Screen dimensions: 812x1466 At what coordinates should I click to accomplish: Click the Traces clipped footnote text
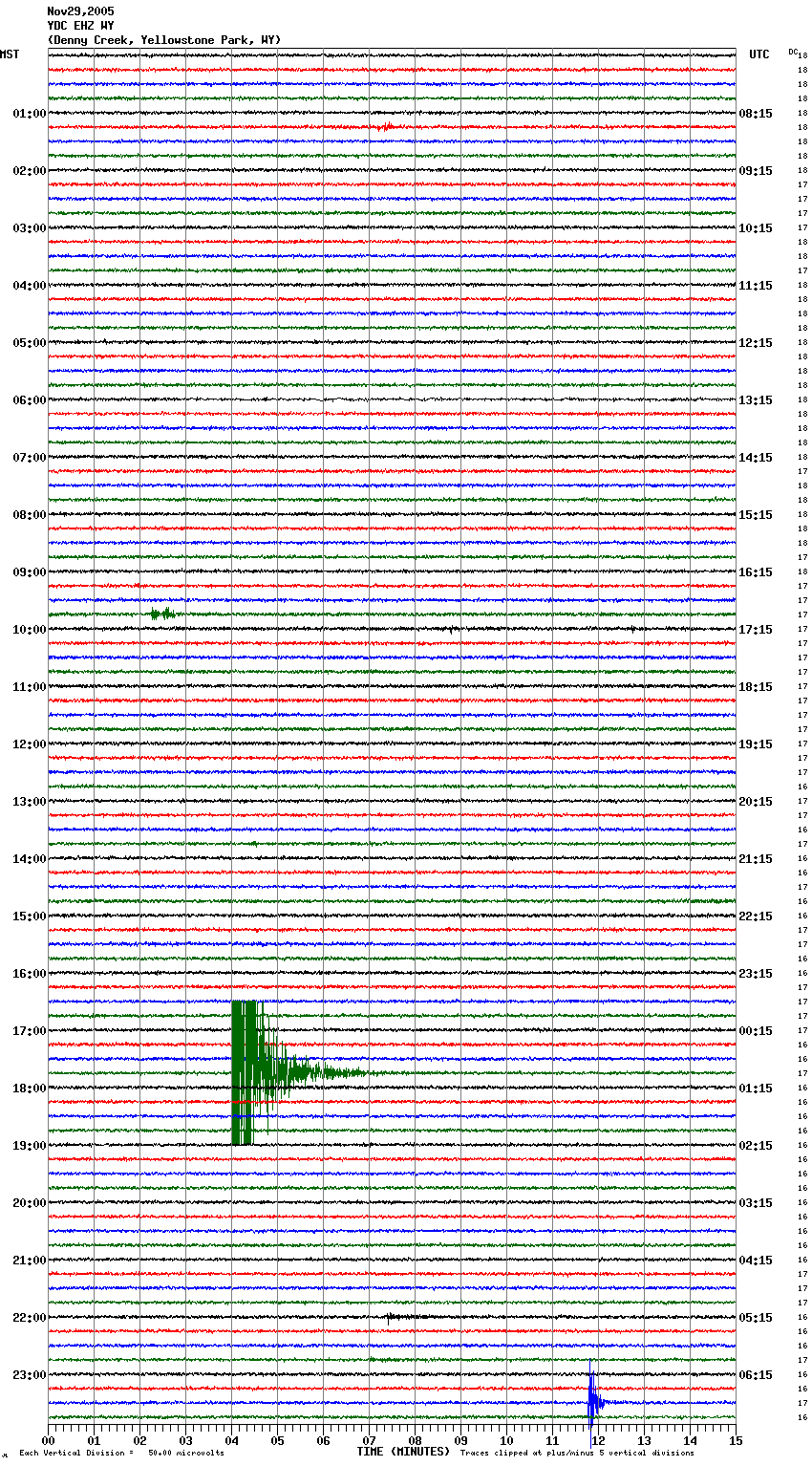(577, 1453)
